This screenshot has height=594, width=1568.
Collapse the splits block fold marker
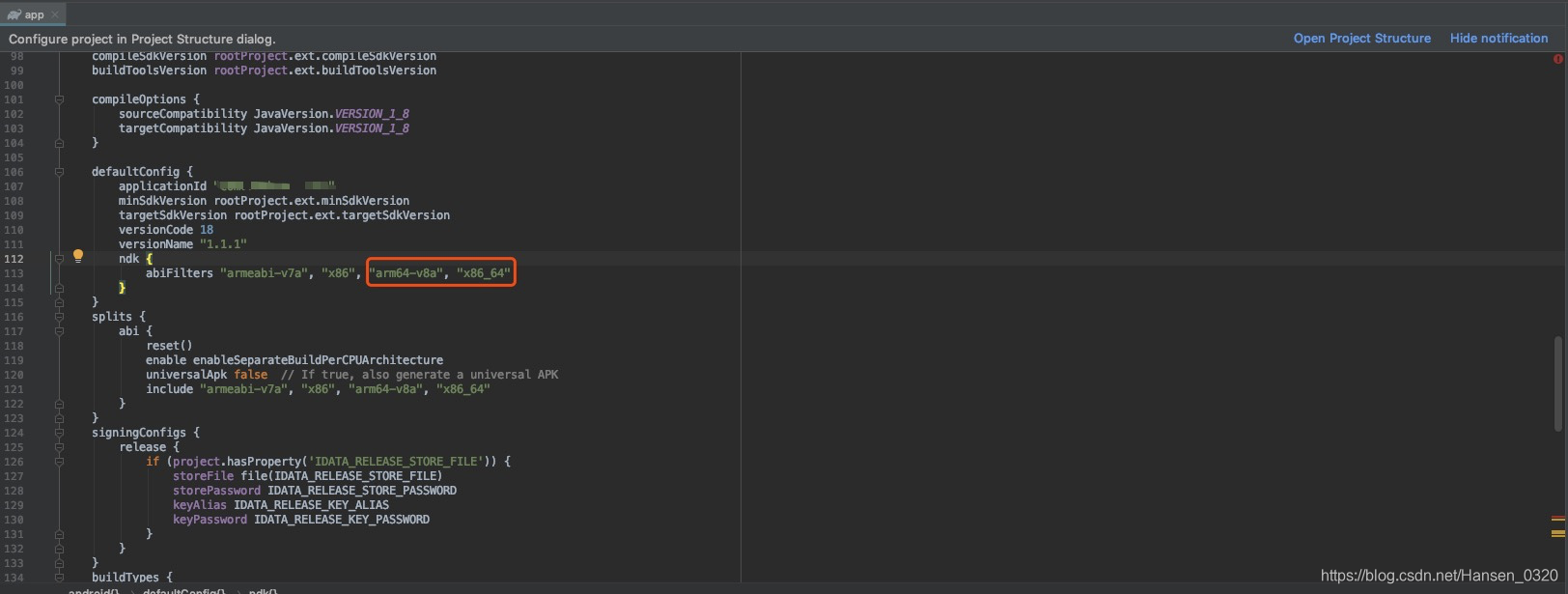(x=59, y=317)
